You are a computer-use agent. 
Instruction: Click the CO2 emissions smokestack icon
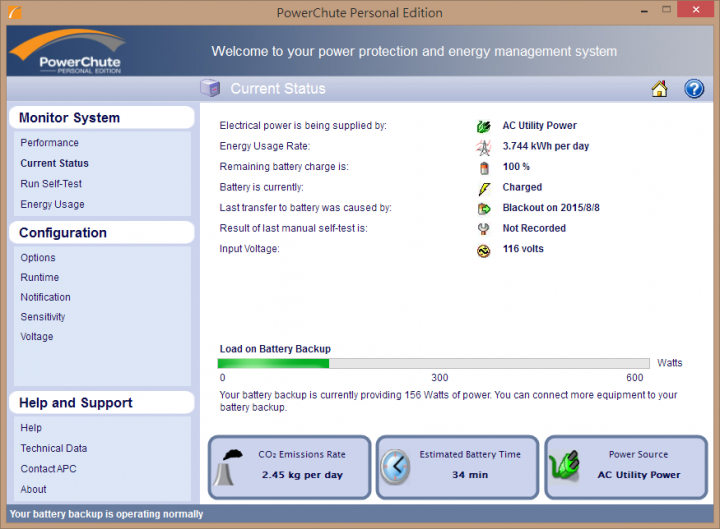230,467
